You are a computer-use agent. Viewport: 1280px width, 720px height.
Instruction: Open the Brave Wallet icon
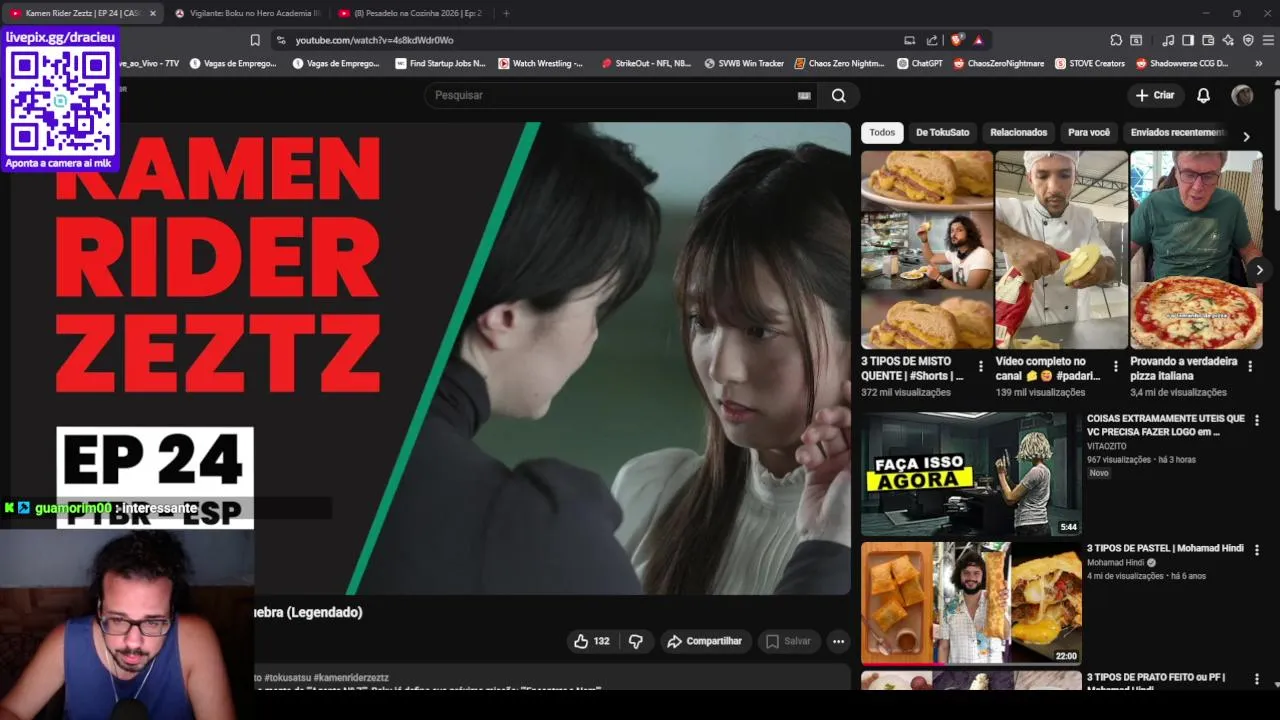tap(1208, 40)
